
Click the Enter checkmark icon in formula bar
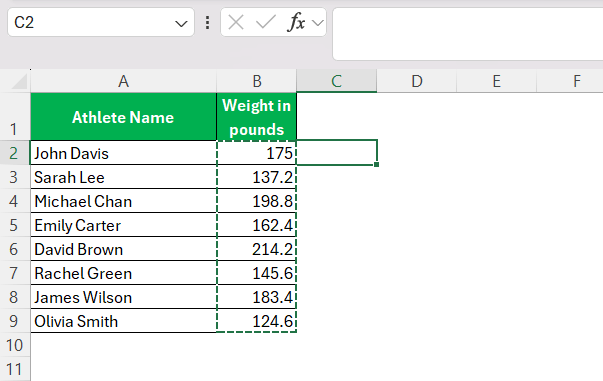point(266,22)
